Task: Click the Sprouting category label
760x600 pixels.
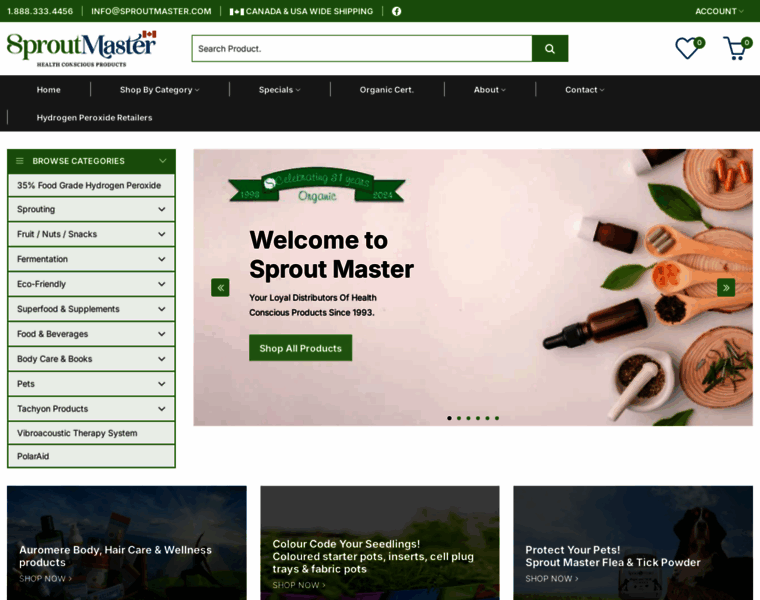Action: click(x=36, y=209)
